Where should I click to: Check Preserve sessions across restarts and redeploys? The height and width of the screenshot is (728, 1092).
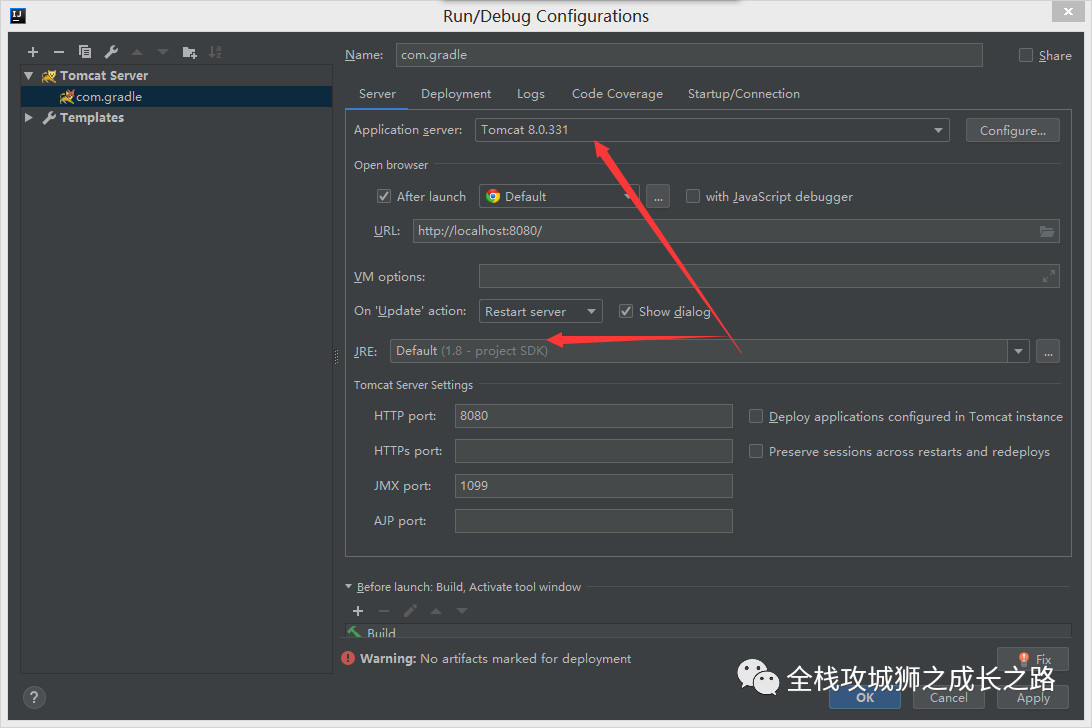click(x=756, y=451)
